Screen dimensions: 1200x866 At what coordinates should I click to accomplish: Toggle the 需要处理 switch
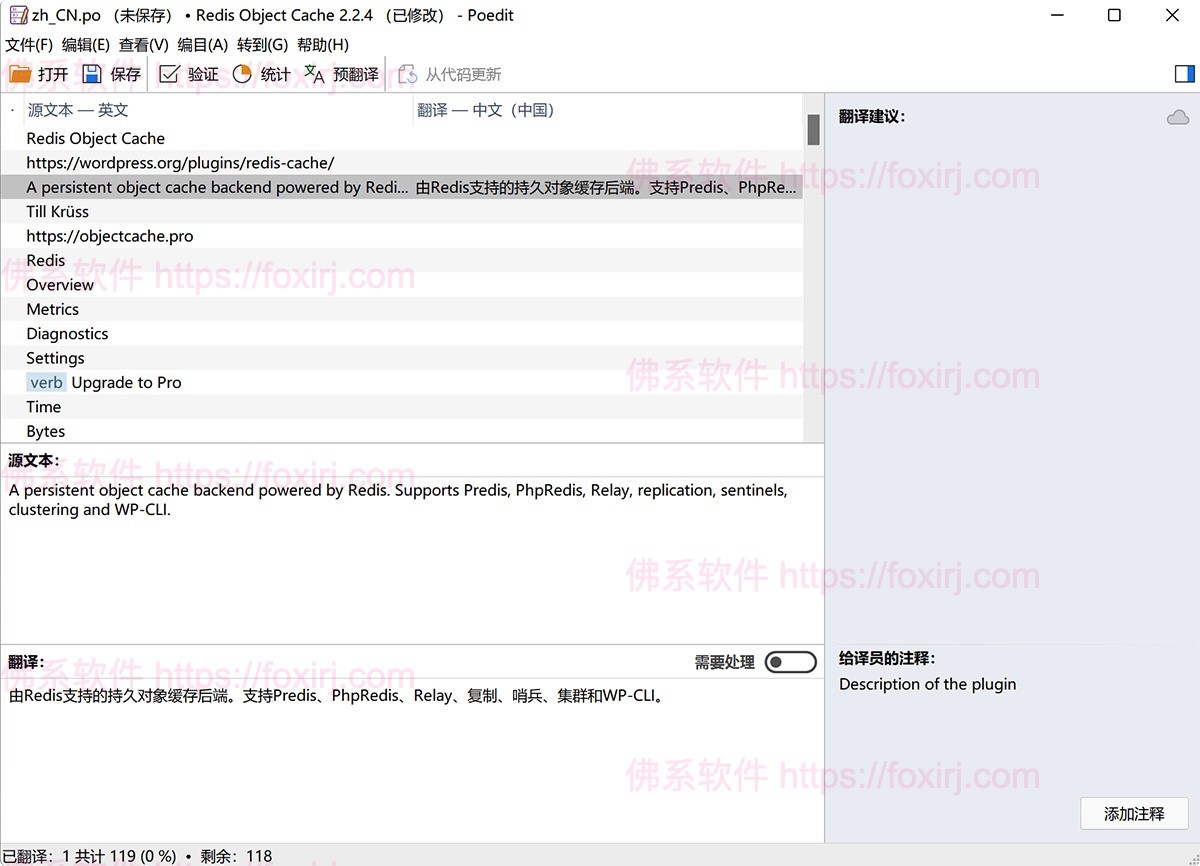790,661
